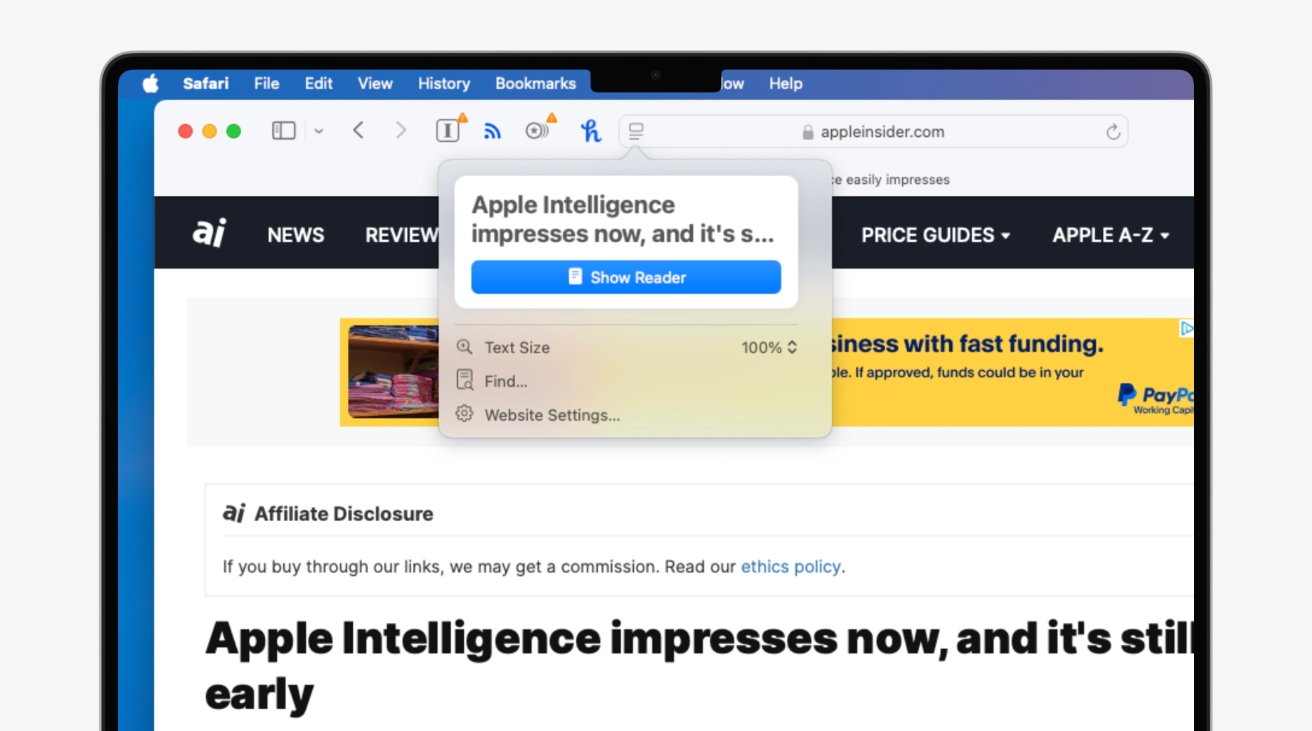Screen dimensions: 1312x731
Task: Open the Edit menu
Action: pyautogui.click(x=319, y=84)
